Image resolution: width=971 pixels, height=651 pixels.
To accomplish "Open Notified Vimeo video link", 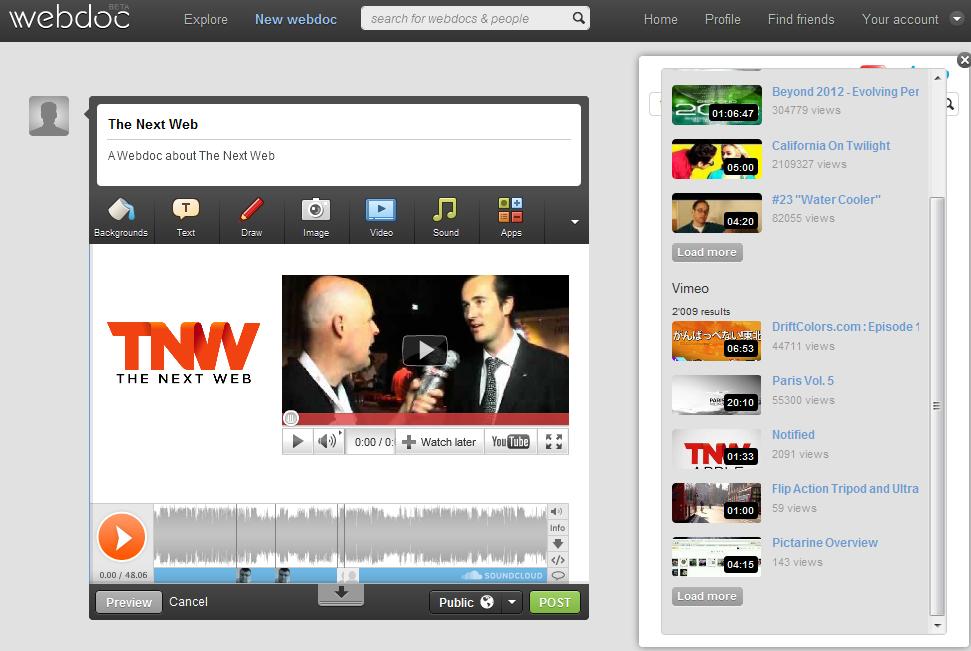I will click(793, 434).
